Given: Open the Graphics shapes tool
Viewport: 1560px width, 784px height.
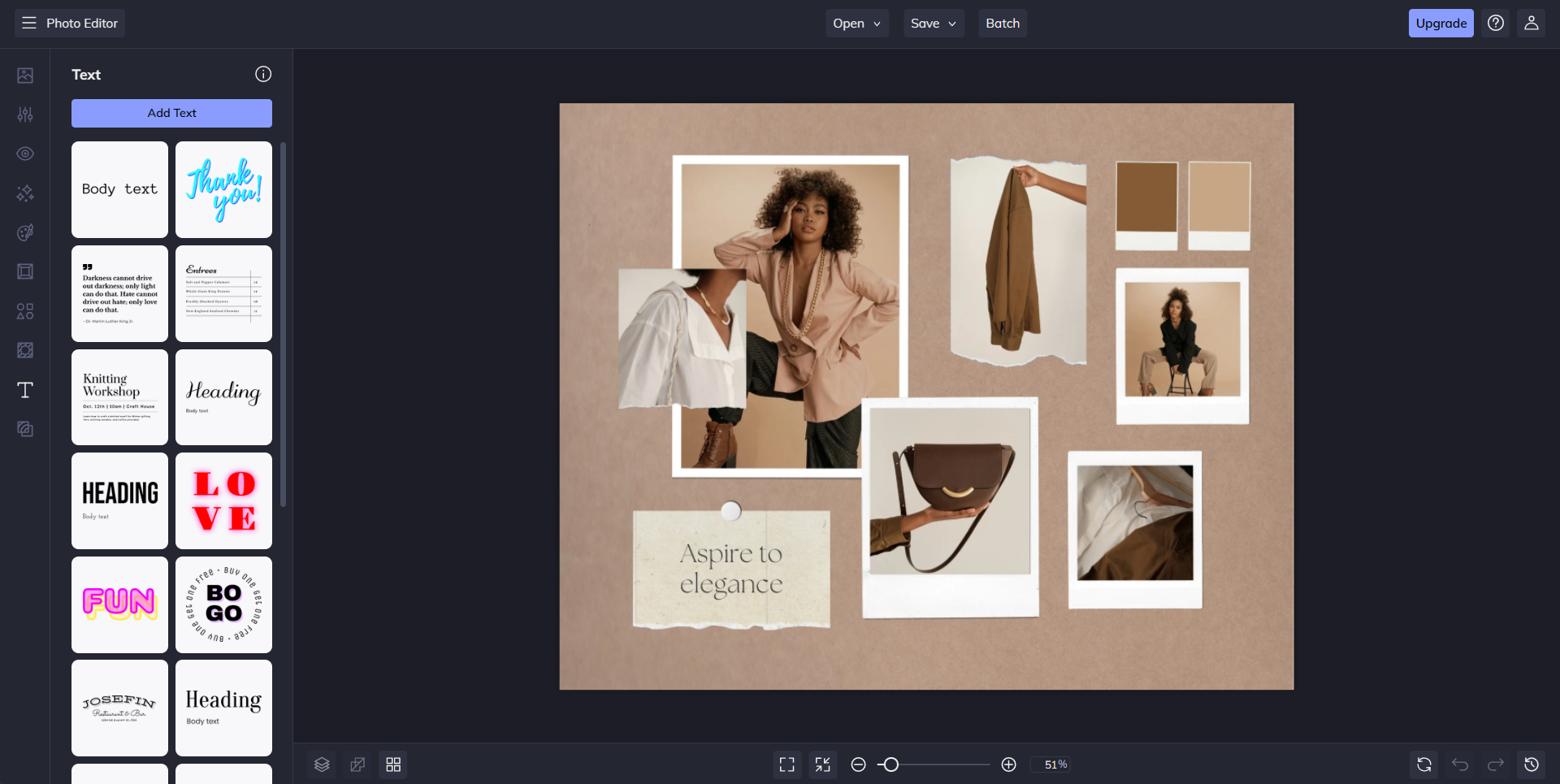Looking at the screenshot, I should point(25,311).
